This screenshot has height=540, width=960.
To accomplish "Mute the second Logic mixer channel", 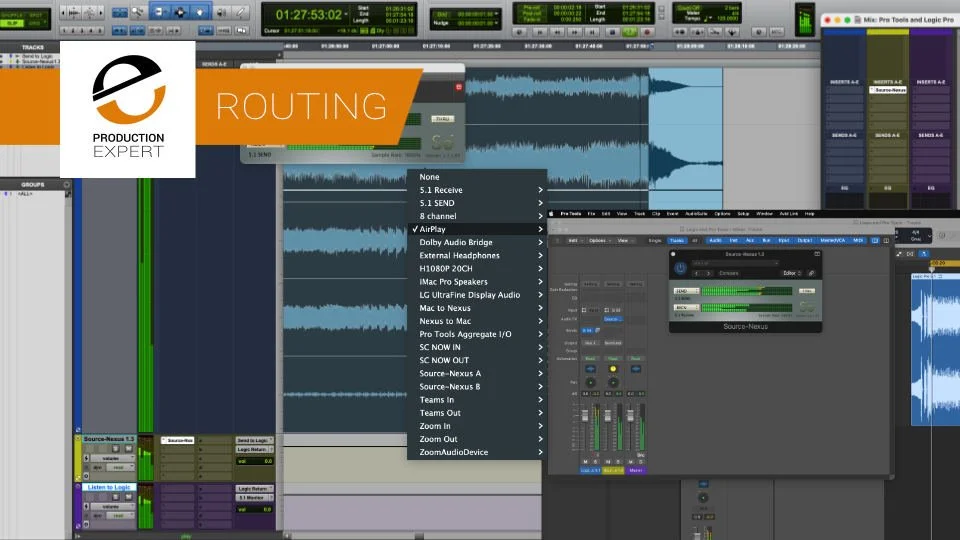I will point(608,462).
